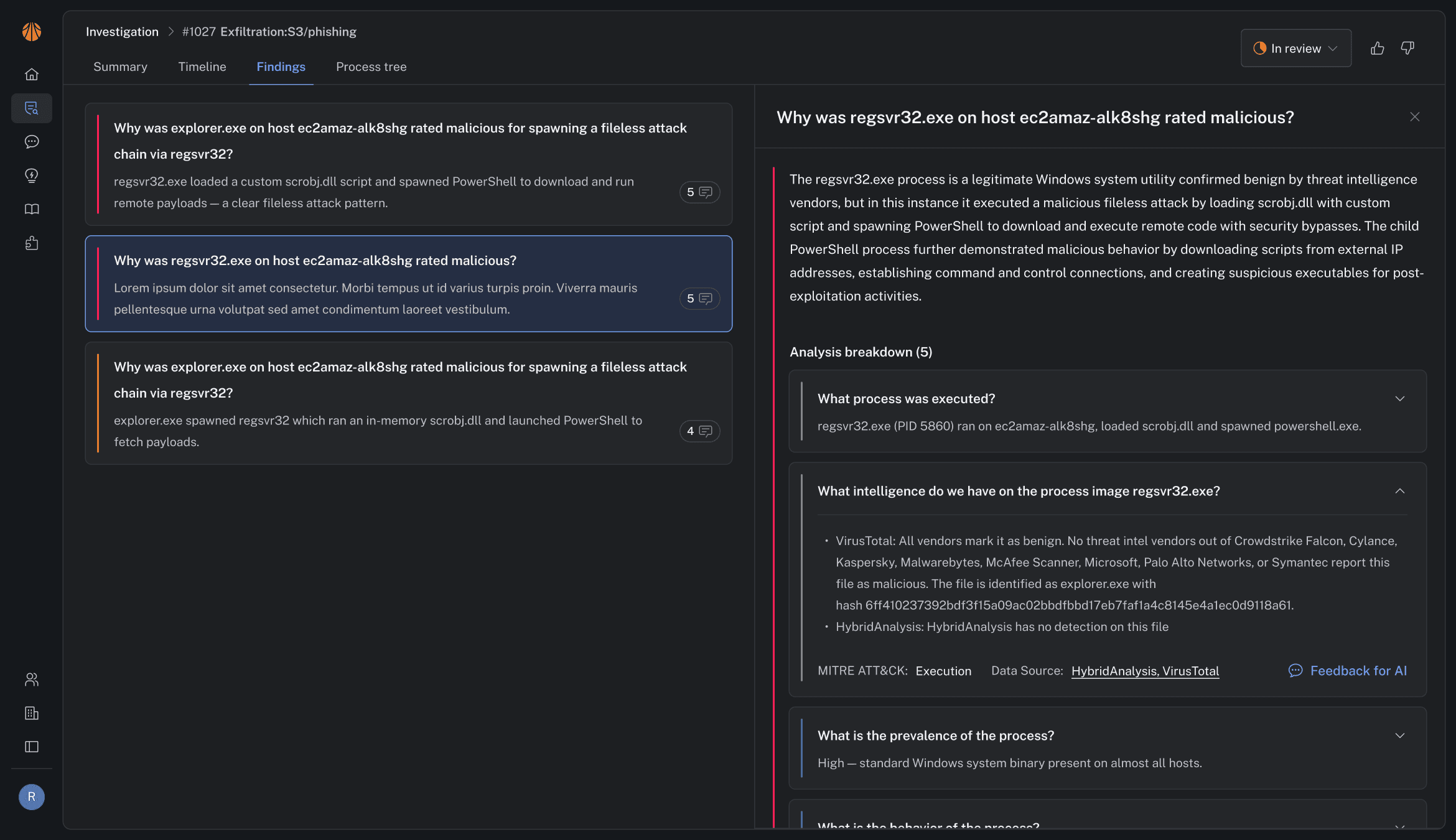The width and height of the screenshot is (1456, 840).
Task: Open the book knowledge base sidebar icon
Action: [32, 209]
